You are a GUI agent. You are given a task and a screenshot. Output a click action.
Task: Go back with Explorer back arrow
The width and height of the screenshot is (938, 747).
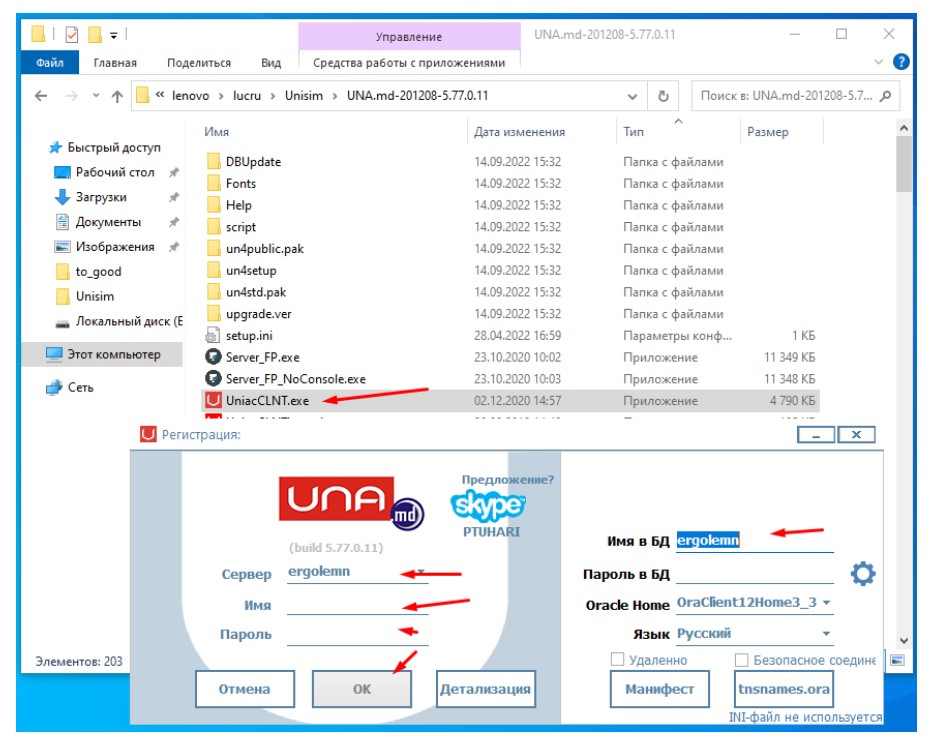coord(41,96)
